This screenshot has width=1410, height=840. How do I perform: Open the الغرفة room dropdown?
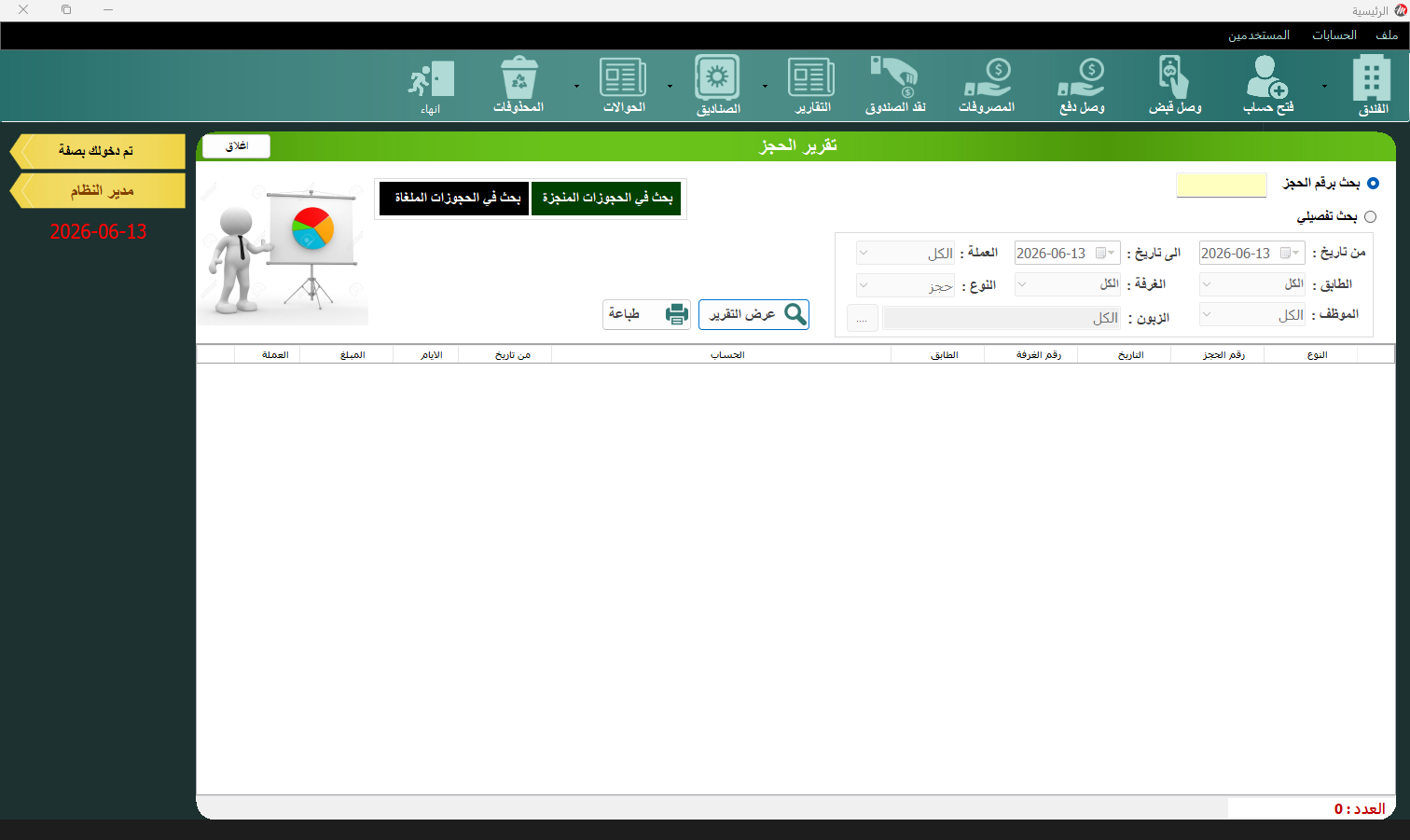click(1067, 283)
